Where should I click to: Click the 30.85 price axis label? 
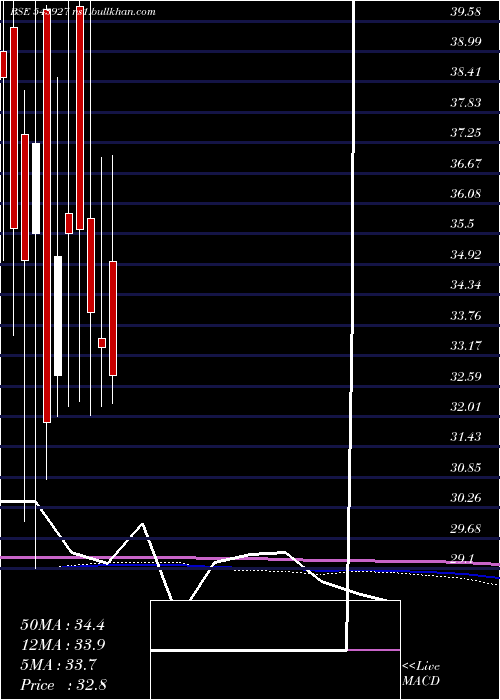click(466, 467)
